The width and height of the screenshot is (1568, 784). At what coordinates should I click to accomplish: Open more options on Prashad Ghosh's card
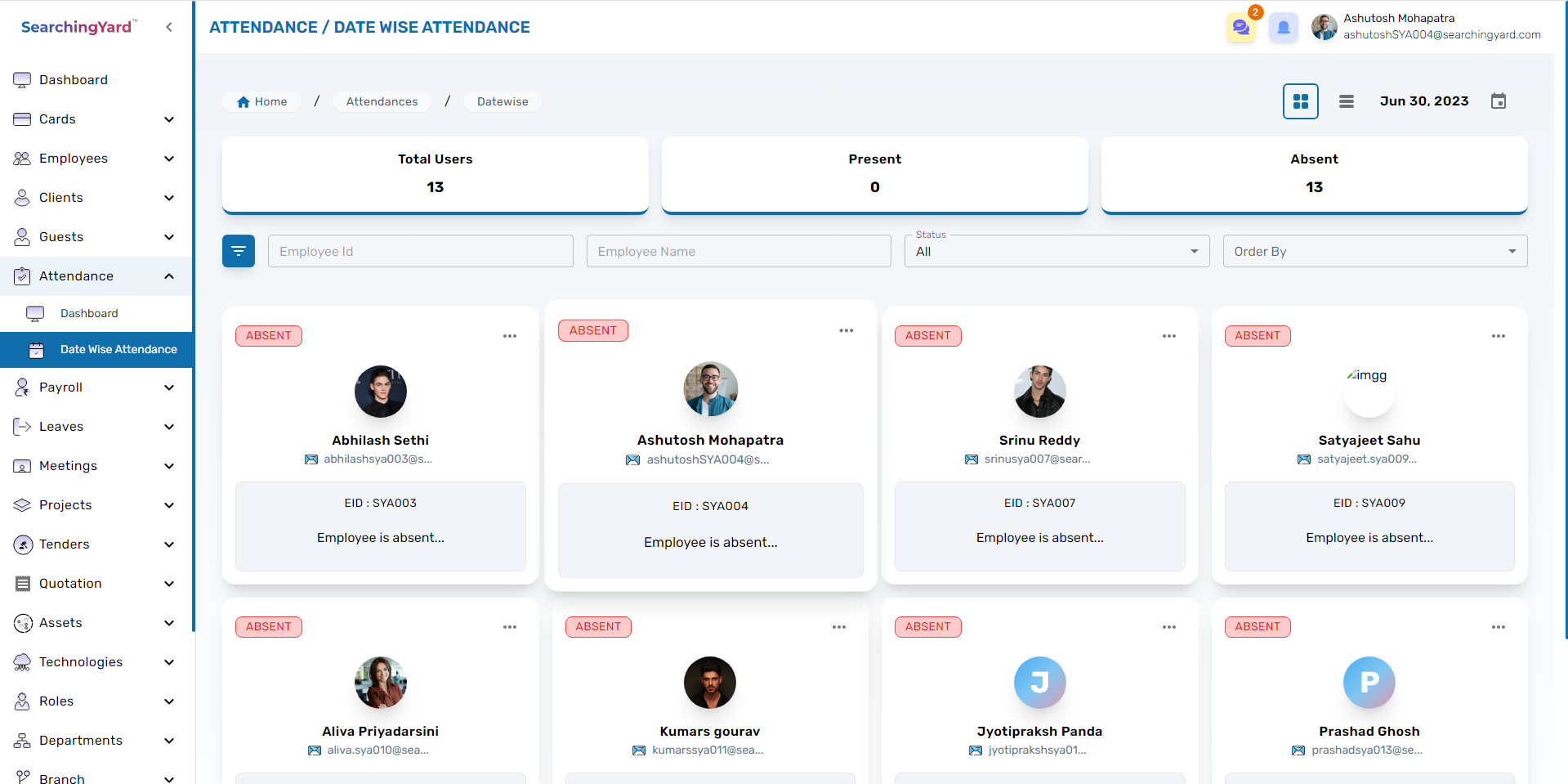click(x=1498, y=627)
